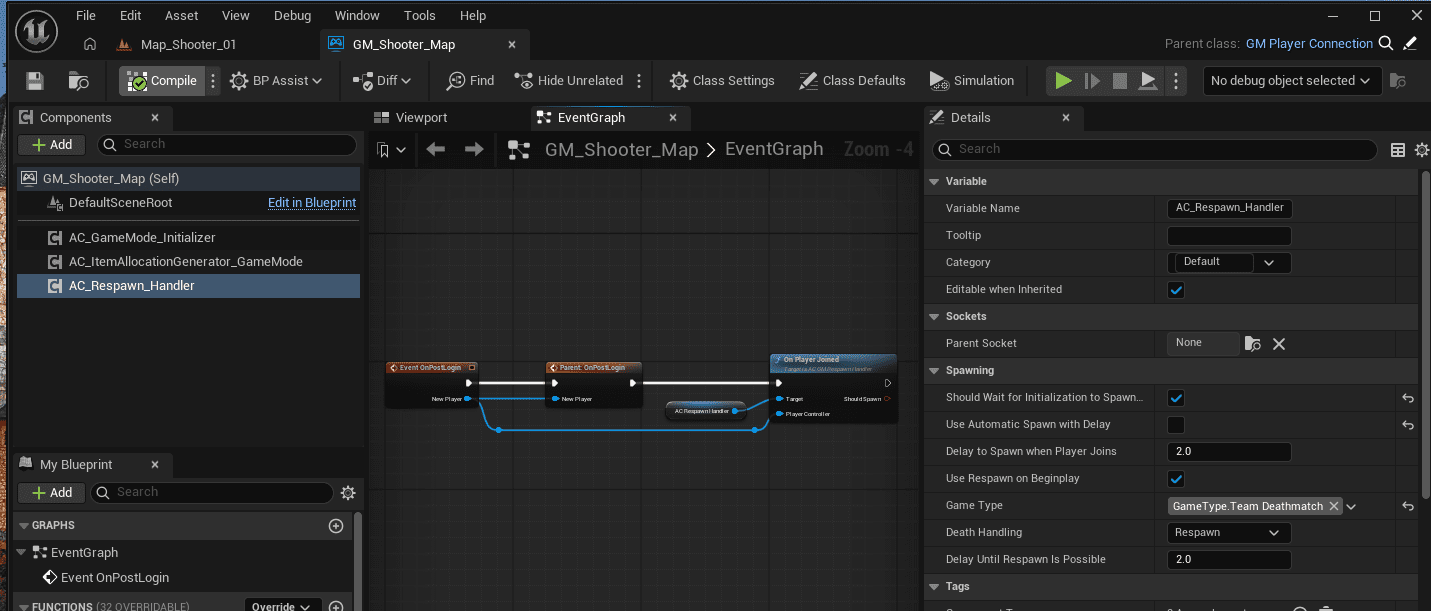Image resolution: width=1431 pixels, height=611 pixels.
Task: Click the green Play button
Action: pos(1064,81)
